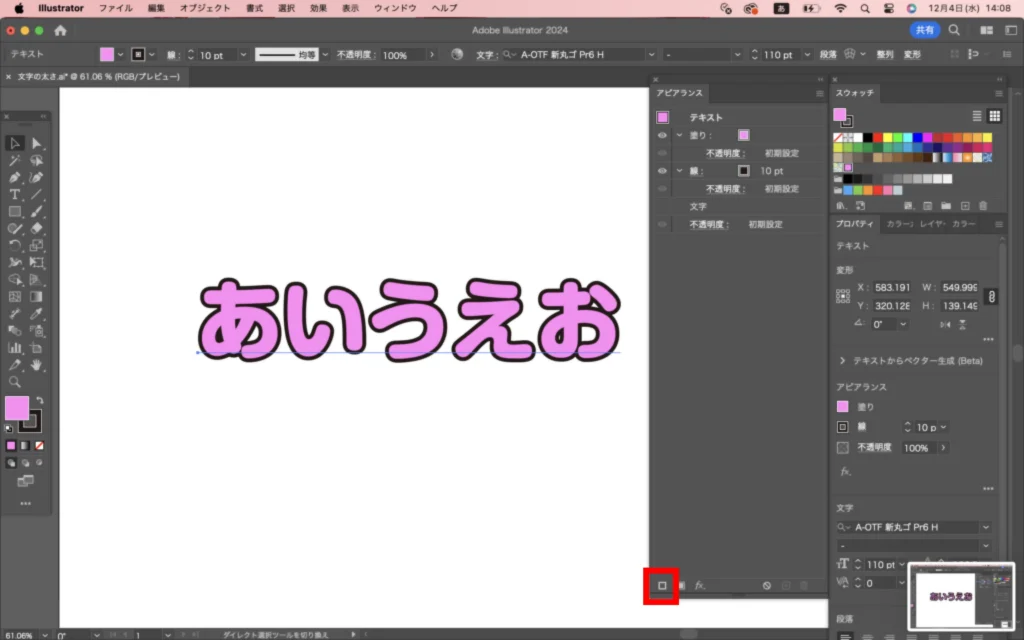
Task: Click Add New Stroke icon in Appearance panel
Action: (x=662, y=585)
